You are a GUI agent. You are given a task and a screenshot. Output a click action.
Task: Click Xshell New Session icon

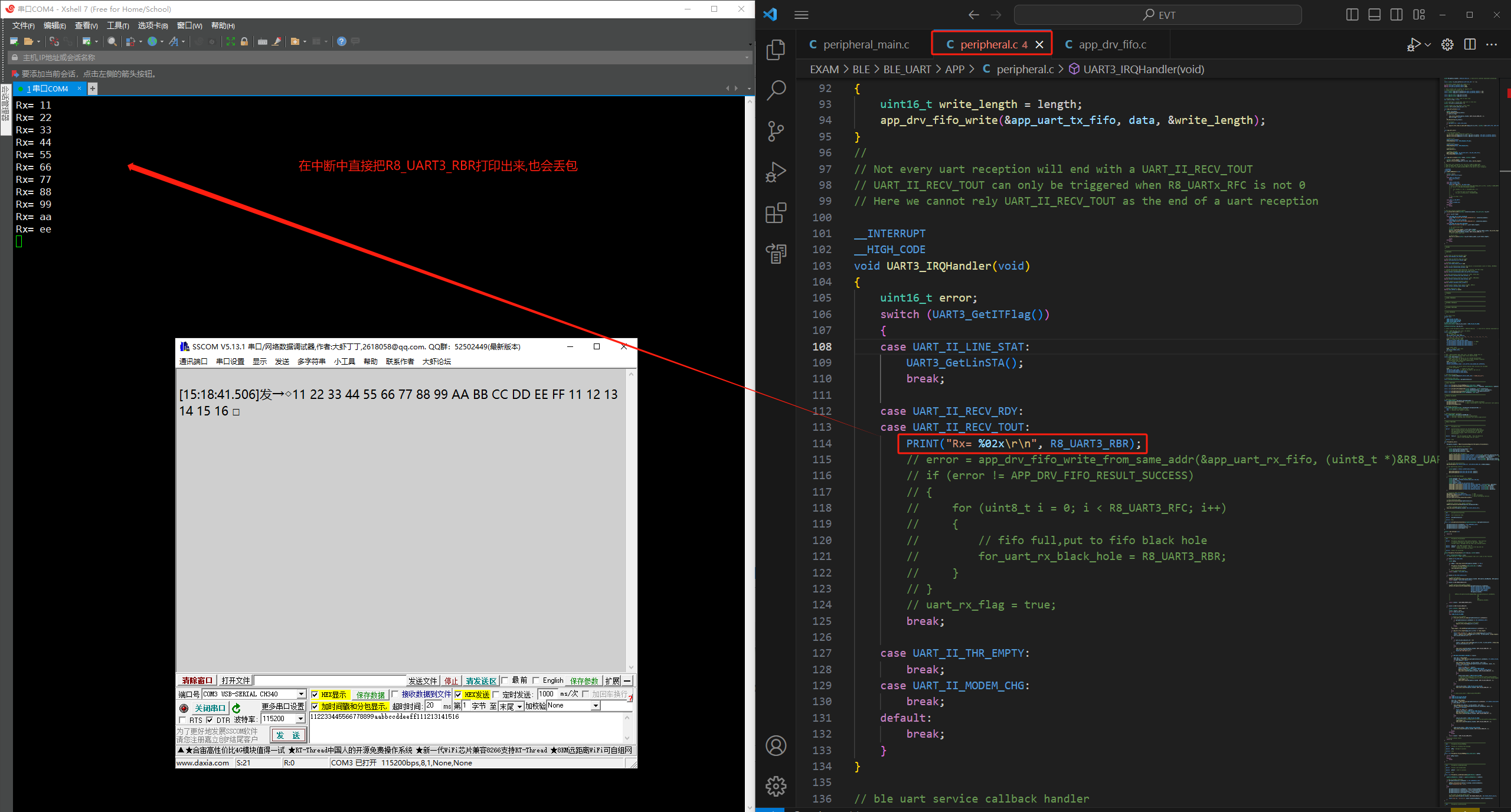14,41
